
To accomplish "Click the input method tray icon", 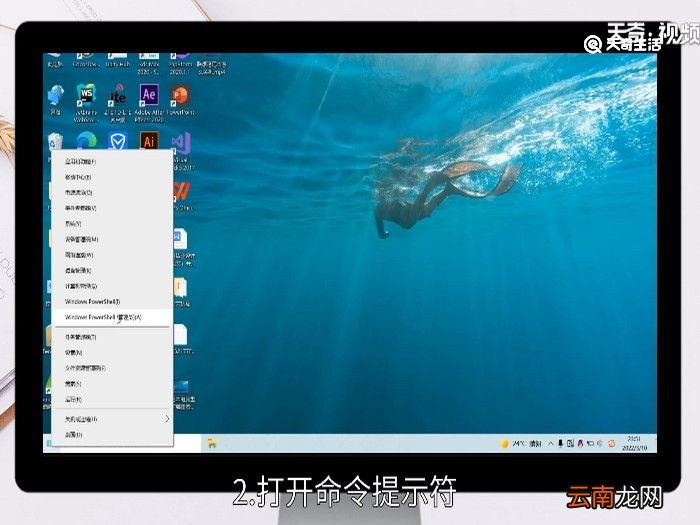I will pos(571,443).
